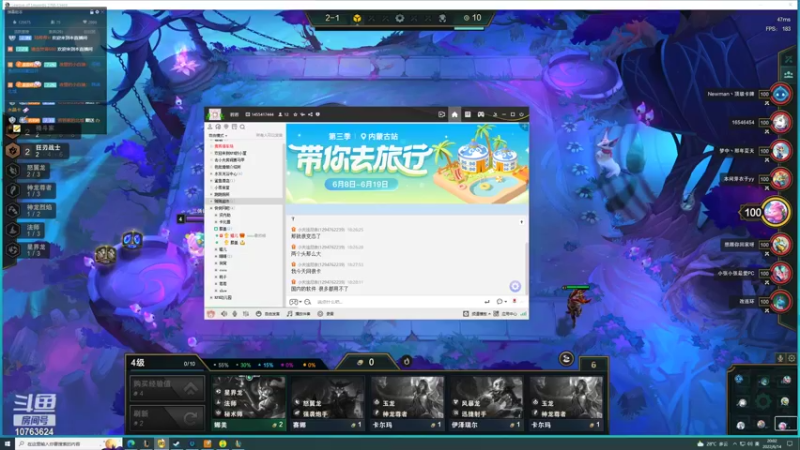Click the music note playback button in YY
This screenshot has height=450, width=800.
click(298, 314)
